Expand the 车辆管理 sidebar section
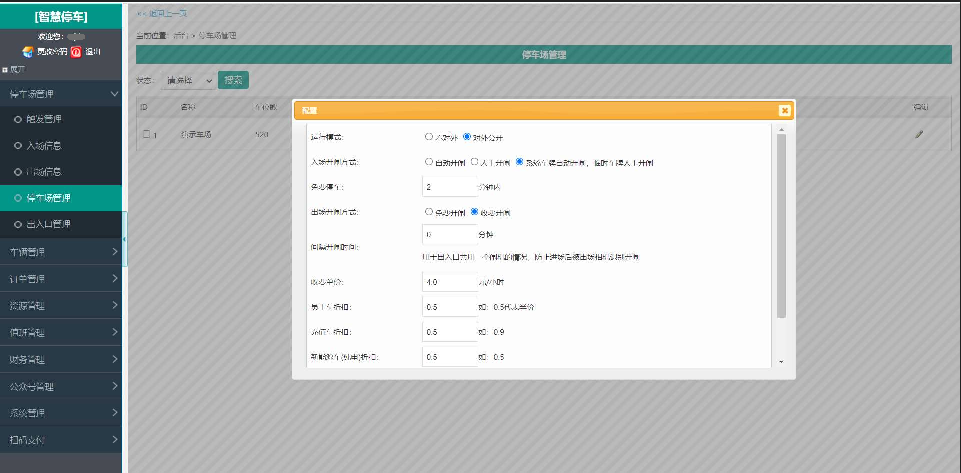 coord(61,252)
